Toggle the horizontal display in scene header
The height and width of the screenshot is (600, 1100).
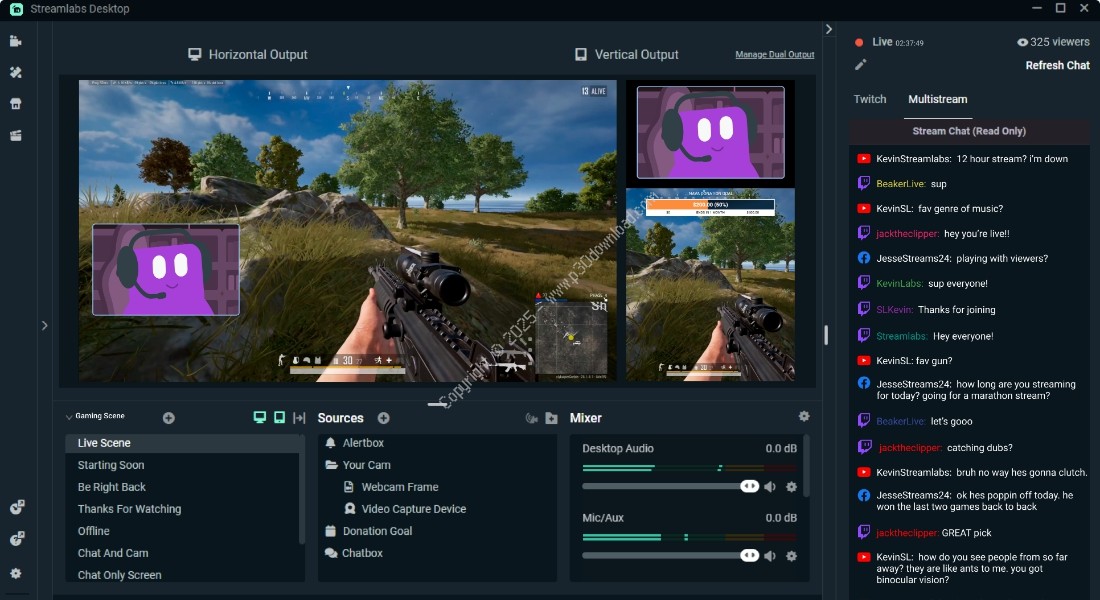(x=260, y=418)
